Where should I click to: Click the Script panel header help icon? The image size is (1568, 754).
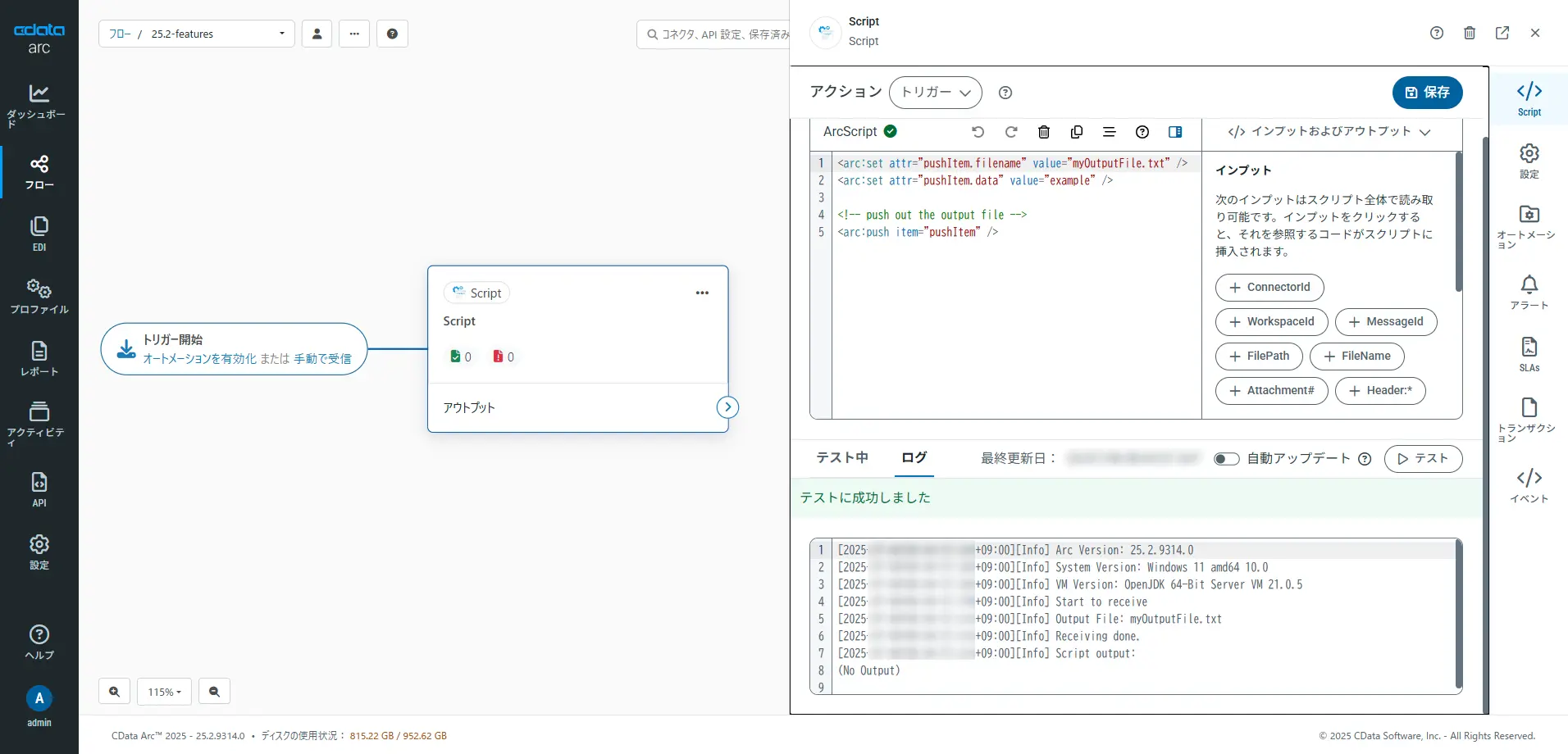(x=1437, y=33)
